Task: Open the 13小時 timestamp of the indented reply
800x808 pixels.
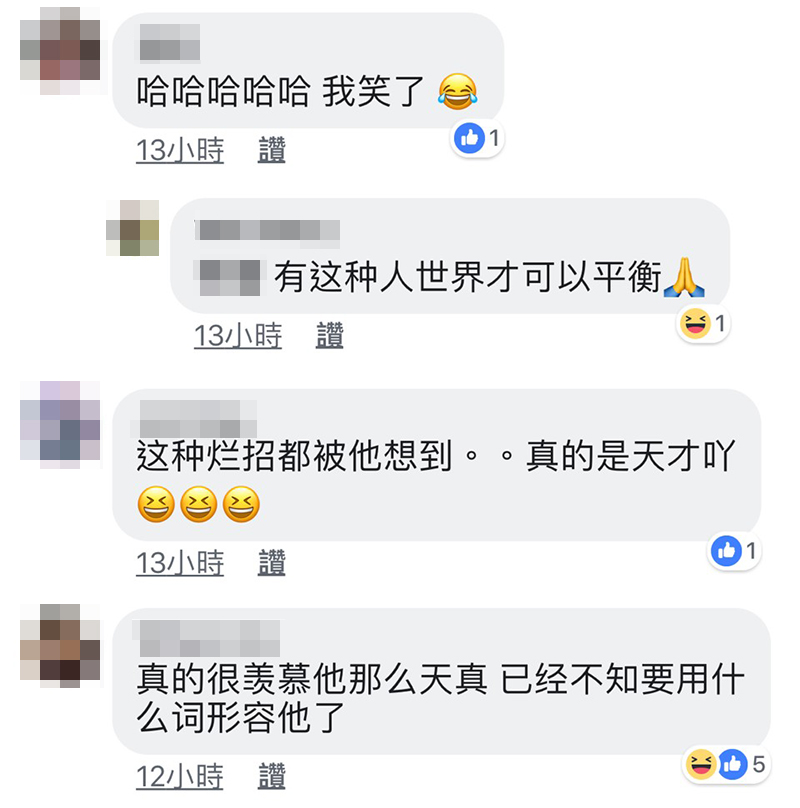Action: click(x=238, y=335)
